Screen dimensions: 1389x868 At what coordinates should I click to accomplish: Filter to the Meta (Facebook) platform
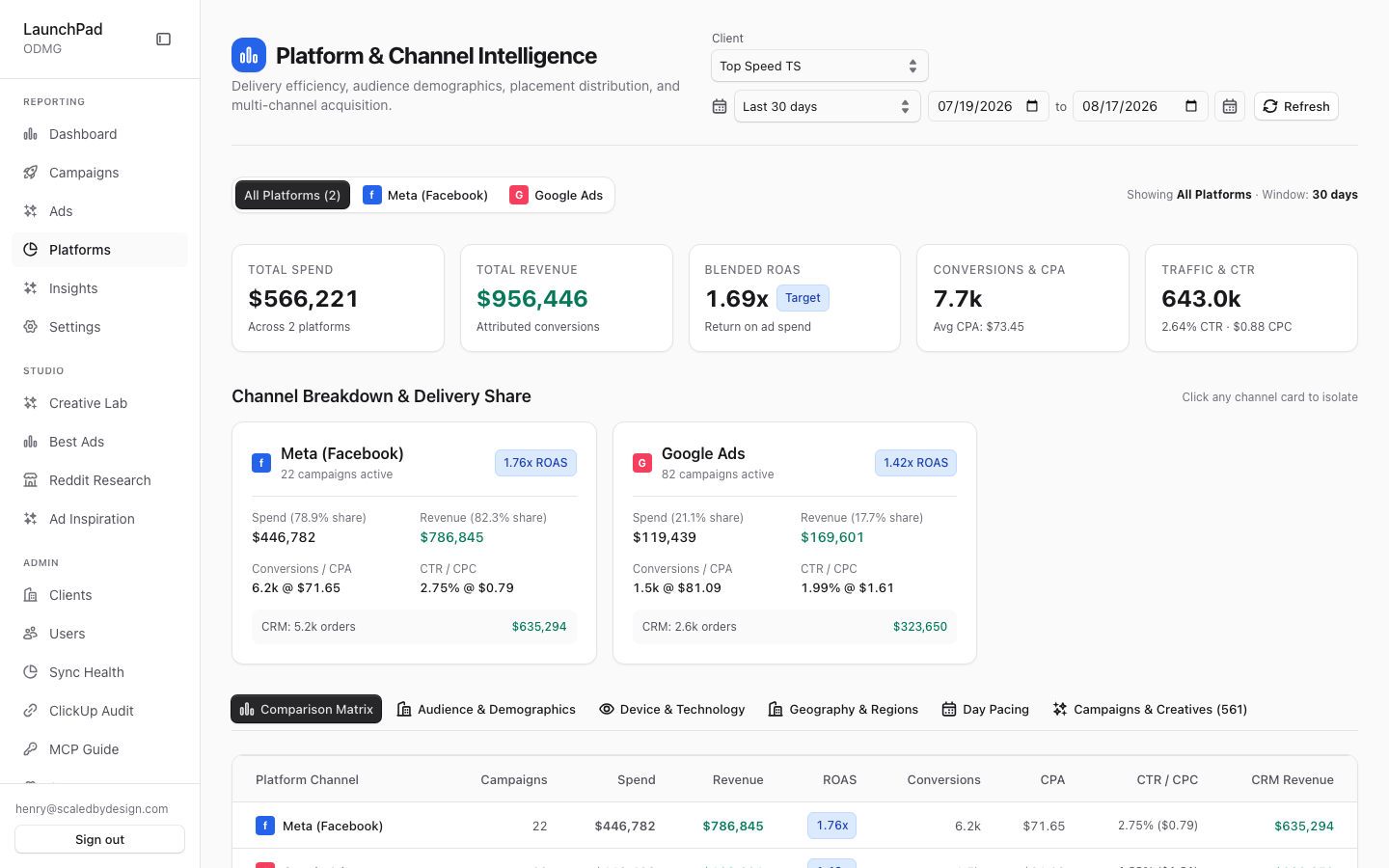tap(425, 195)
